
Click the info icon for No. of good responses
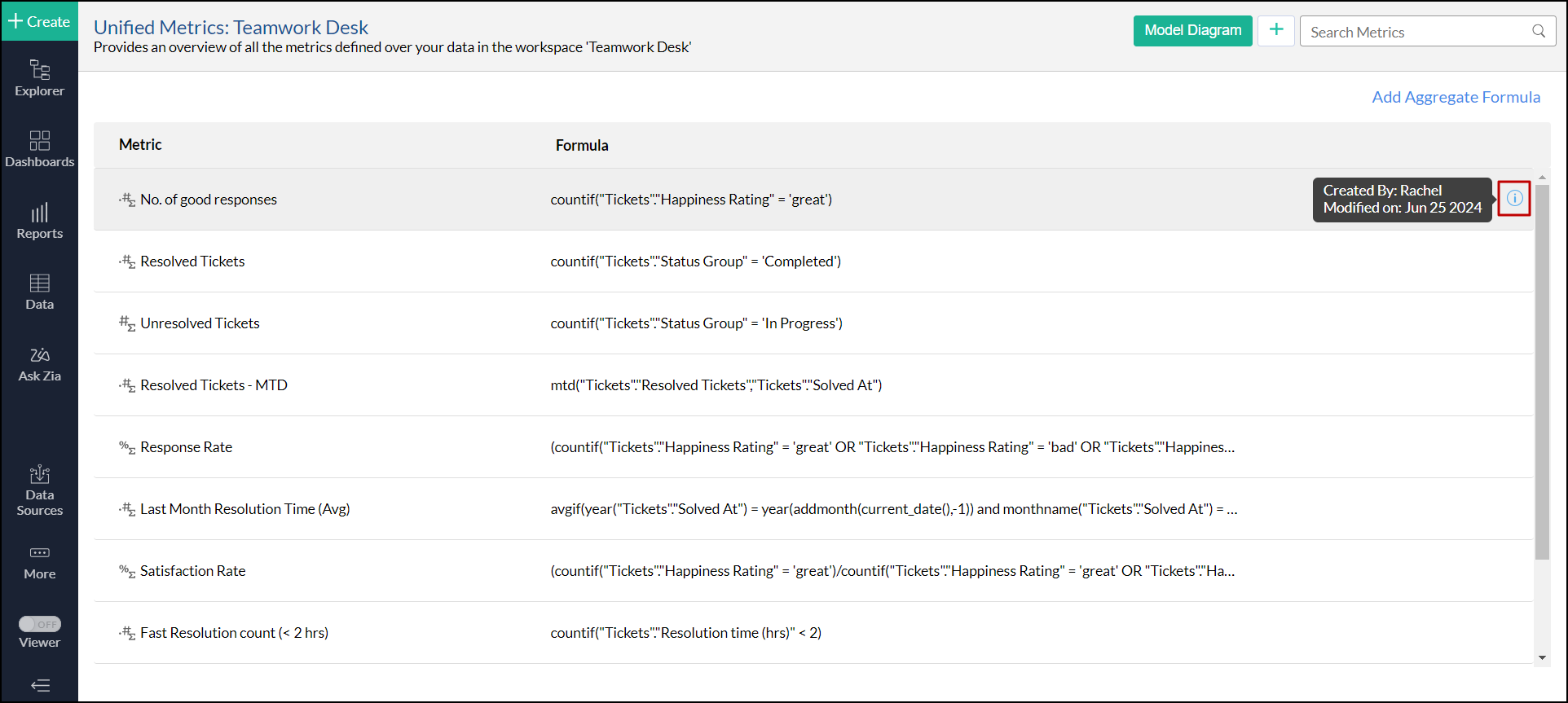pos(1514,198)
